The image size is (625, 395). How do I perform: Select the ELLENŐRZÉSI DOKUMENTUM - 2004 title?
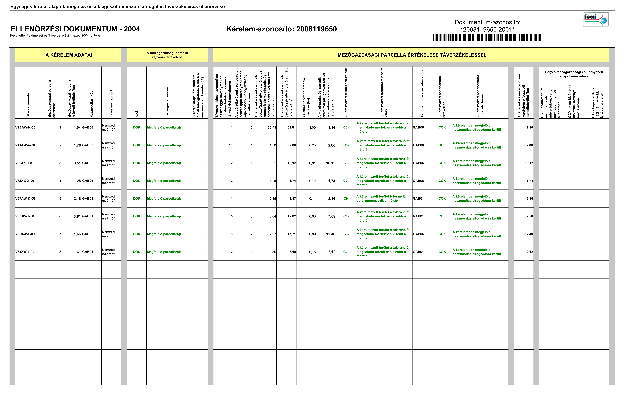75,29
